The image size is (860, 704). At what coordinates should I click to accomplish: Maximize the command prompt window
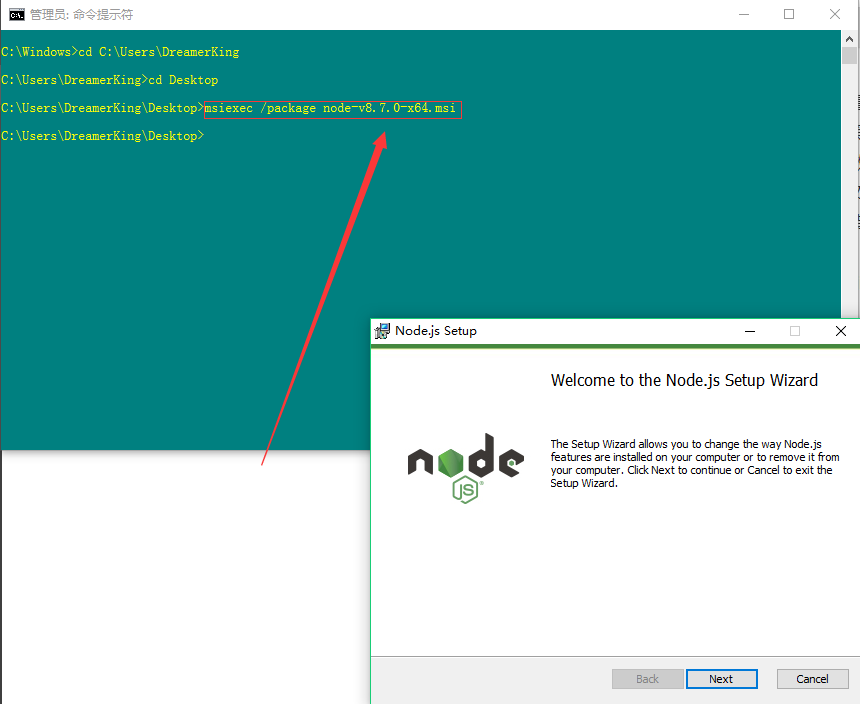coord(789,14)
